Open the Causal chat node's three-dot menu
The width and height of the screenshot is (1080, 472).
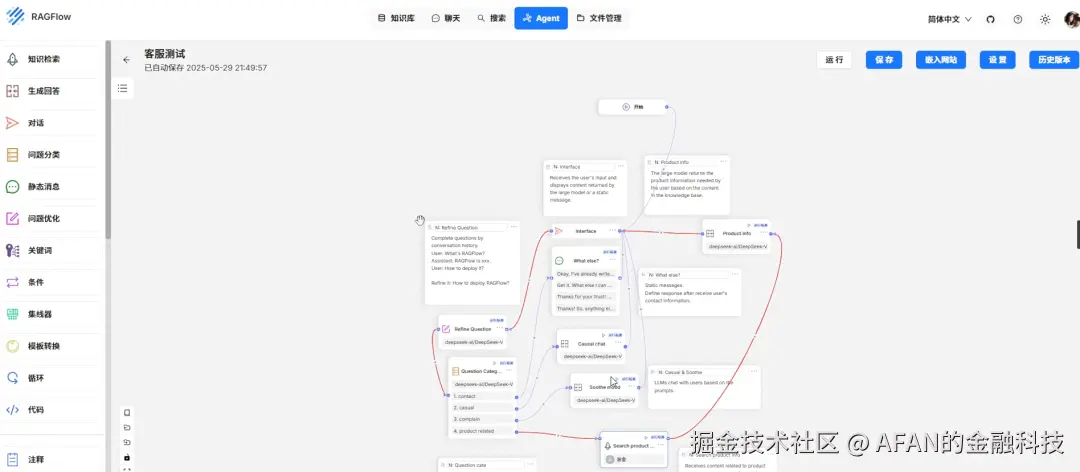click(x=619, y=343)
